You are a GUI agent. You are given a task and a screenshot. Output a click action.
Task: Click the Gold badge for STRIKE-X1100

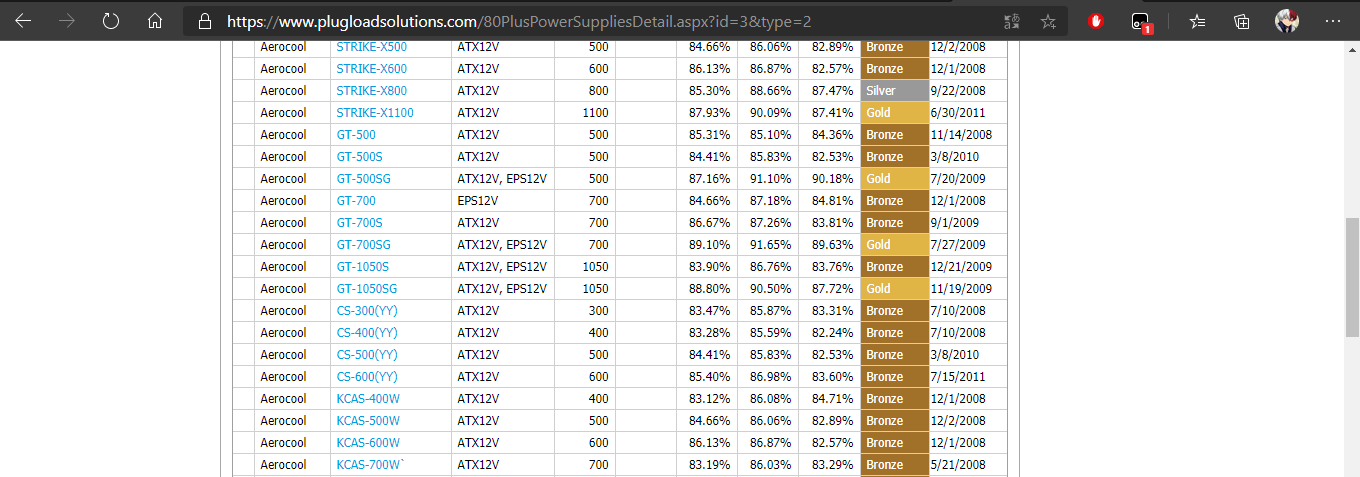coord(895,113)
